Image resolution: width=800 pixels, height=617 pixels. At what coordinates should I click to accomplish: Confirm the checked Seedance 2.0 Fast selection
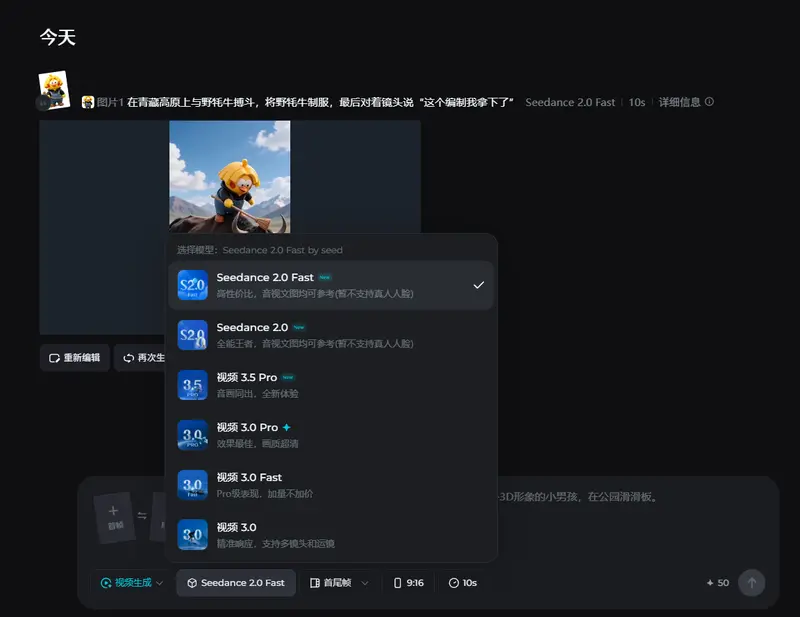pyautogui.click(x=478, y=284)
